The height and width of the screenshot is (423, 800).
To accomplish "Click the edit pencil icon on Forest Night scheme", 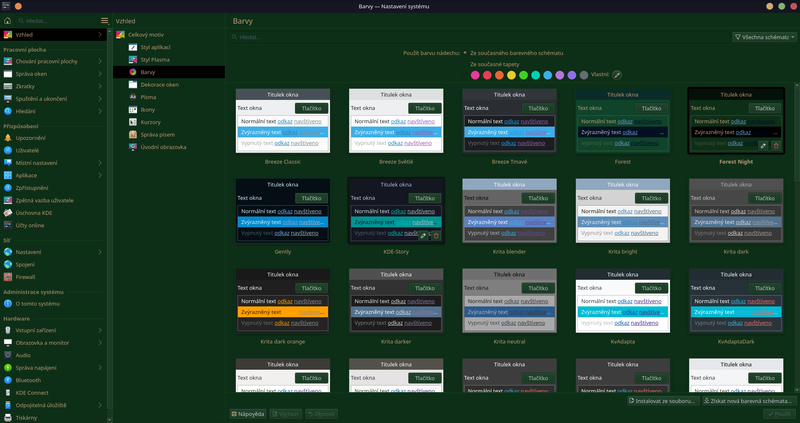I will [763, 145].
